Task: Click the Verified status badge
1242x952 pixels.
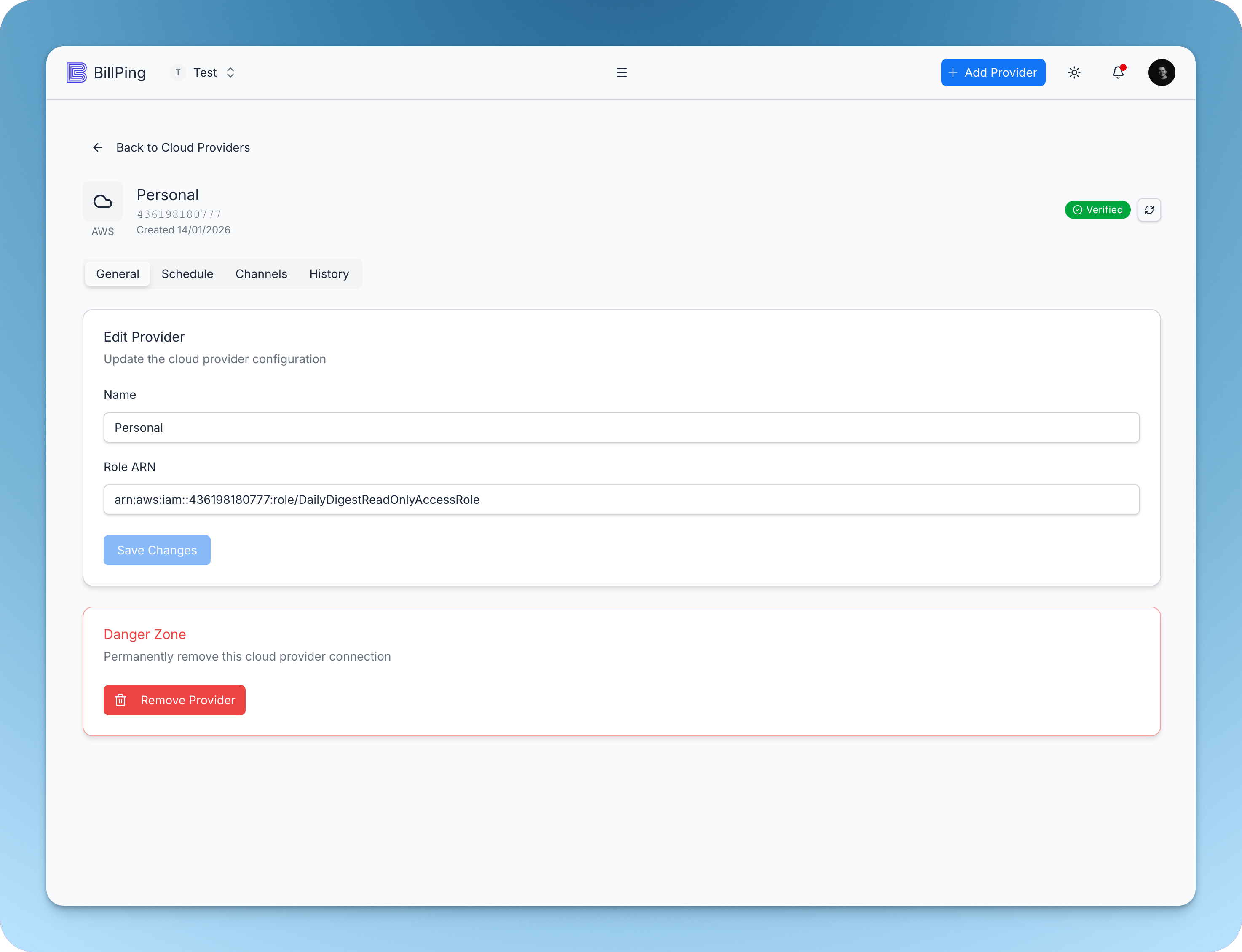Action: [x=1097, y=210]
